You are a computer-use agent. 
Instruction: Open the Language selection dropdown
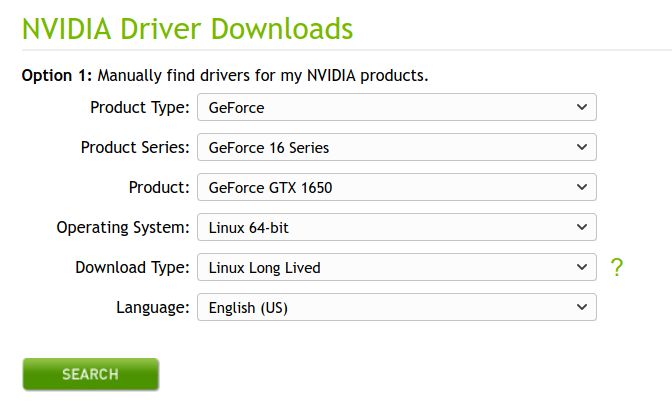tap(396, 307)
